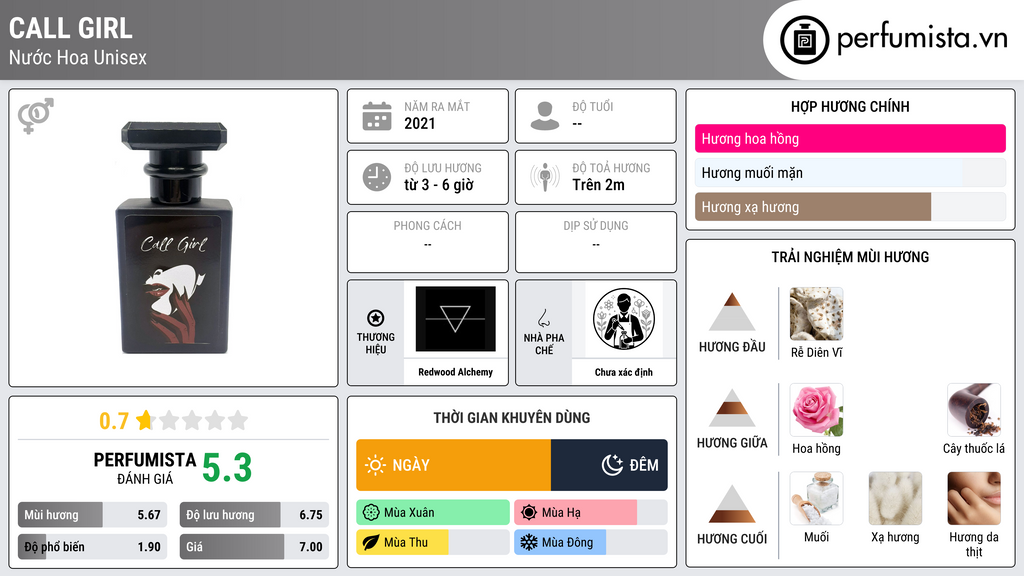Click the Ngày daytime bar segment
The image size is (1024, 576).
click(x=453, y=465)
